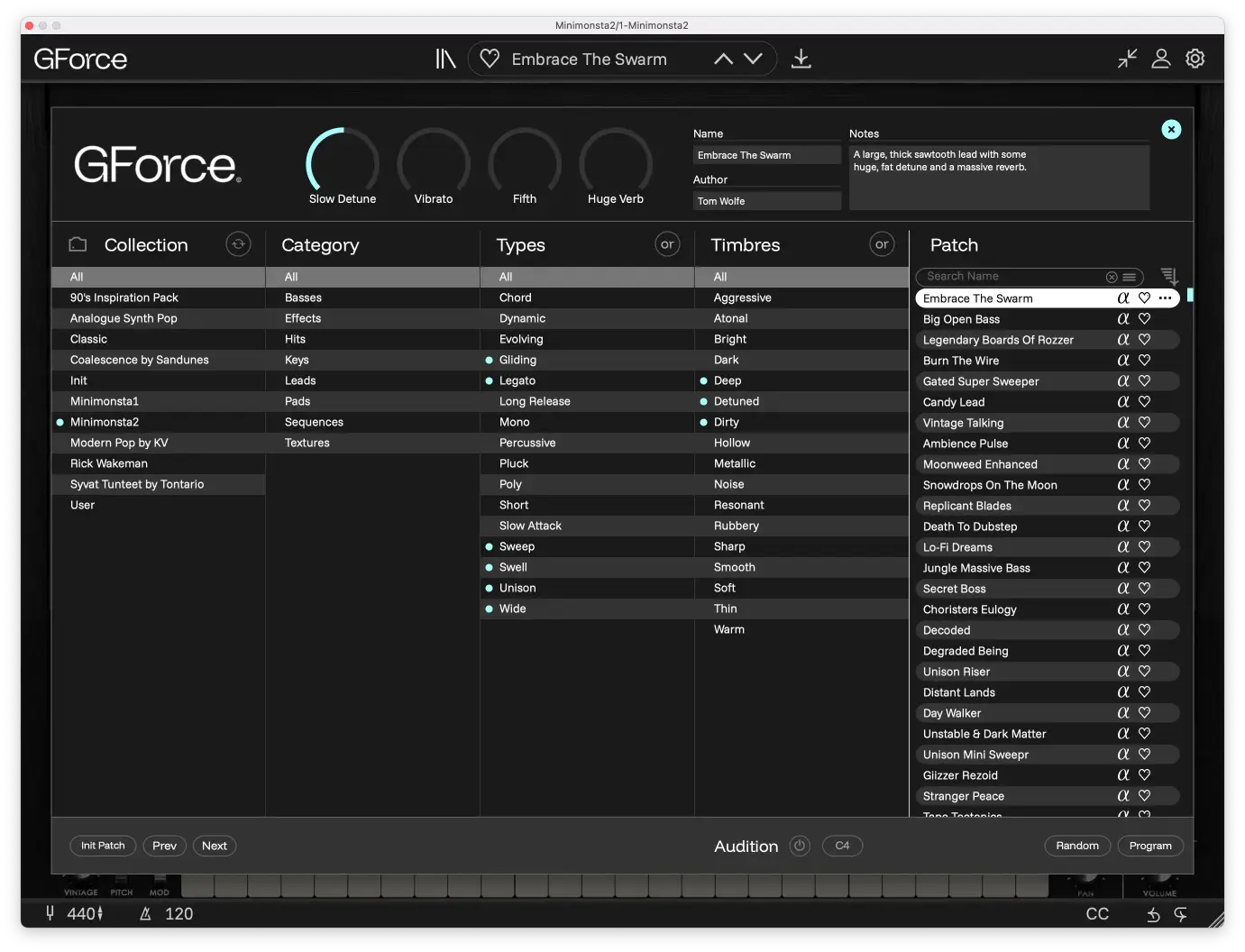Open the patch library browser icon
The width and height of the screenshot is (1245, 952).
[x=445, y=59]
